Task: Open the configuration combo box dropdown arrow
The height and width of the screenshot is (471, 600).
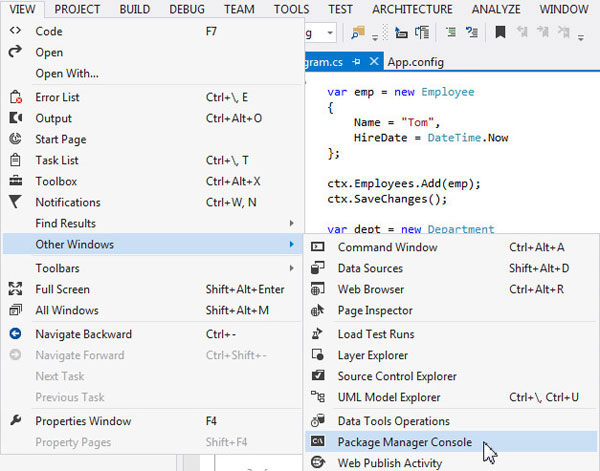Action: 330,33
